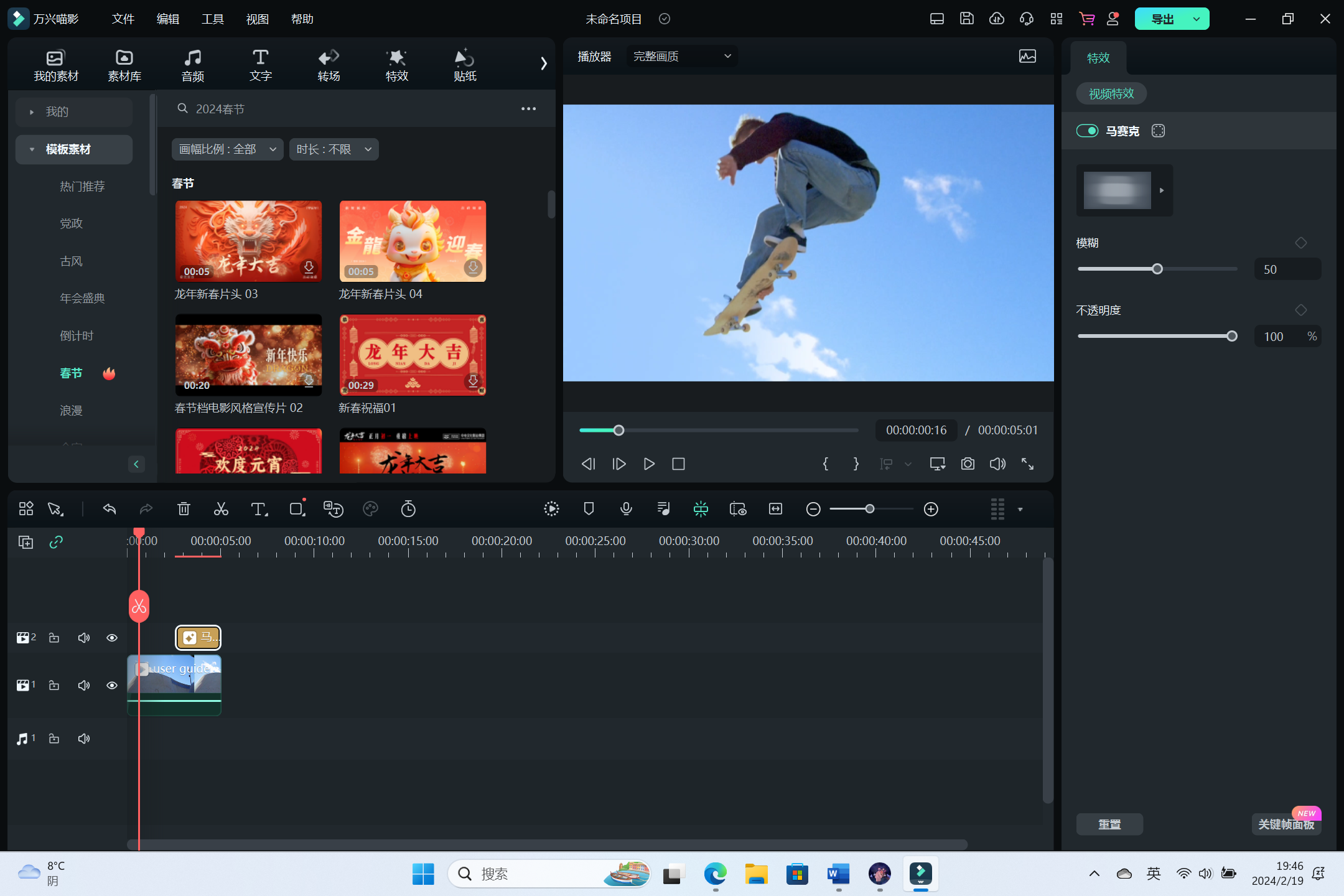Screen dimensions: 1344x896
Task: Open the 完整画质 playback quality dropdown
Action: point(681,57)
